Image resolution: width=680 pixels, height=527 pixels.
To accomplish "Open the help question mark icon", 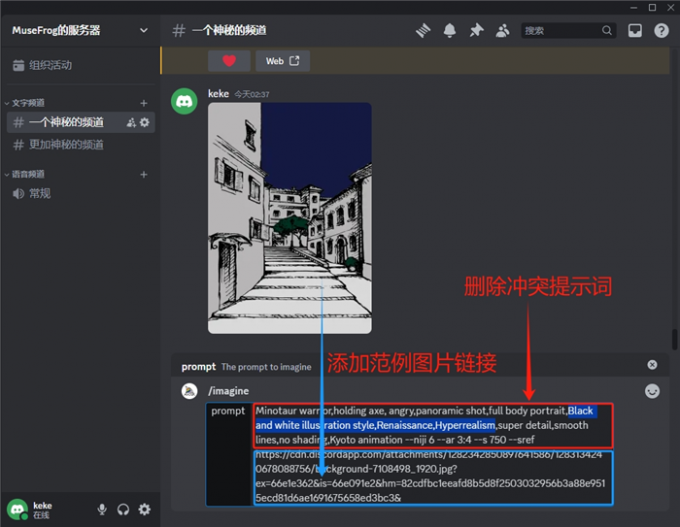I will point(661,30).
